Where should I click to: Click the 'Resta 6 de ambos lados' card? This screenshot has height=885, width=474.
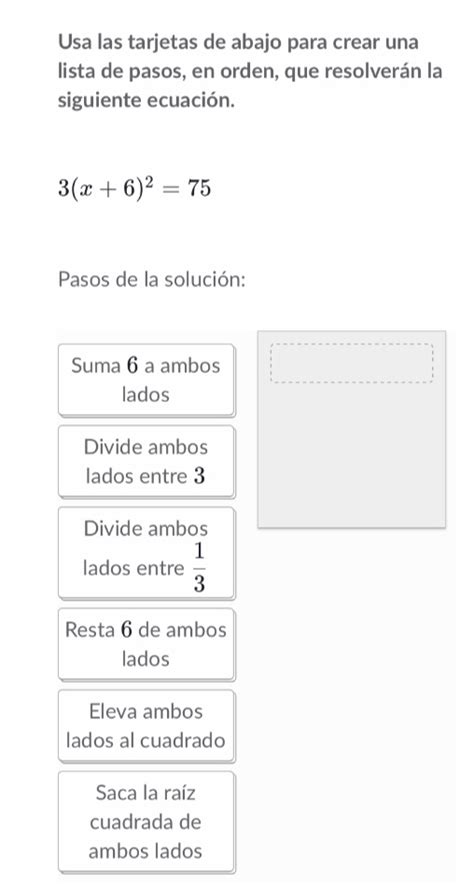[x=146, y=644]
